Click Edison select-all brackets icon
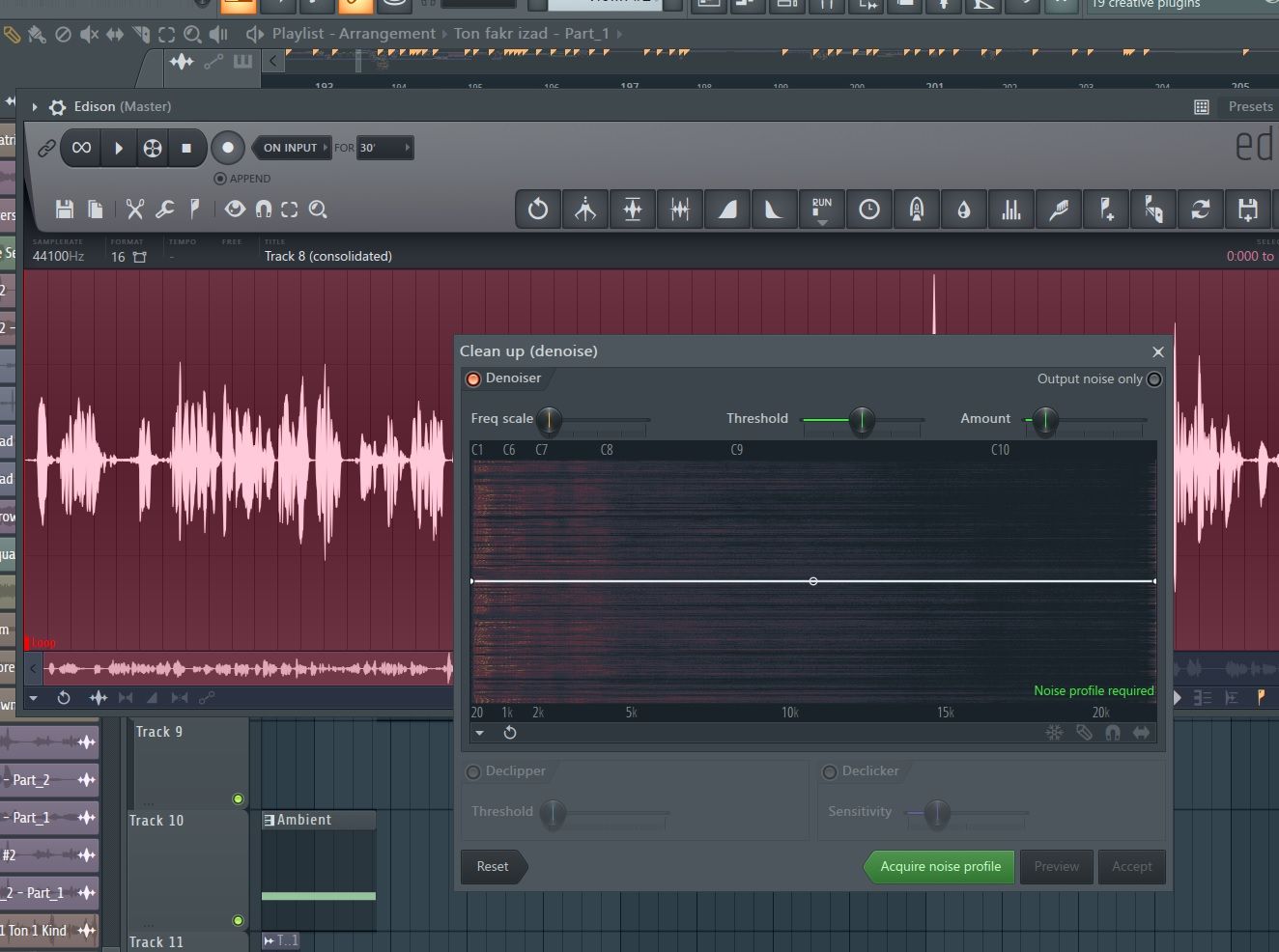Viewport: 1279px width, 952px height. 290,209
